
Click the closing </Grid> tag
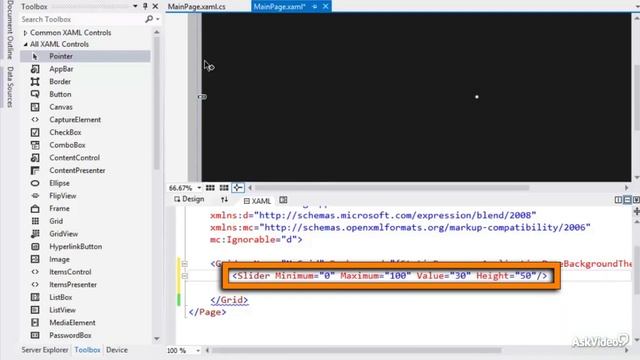(x=229, y=300)
